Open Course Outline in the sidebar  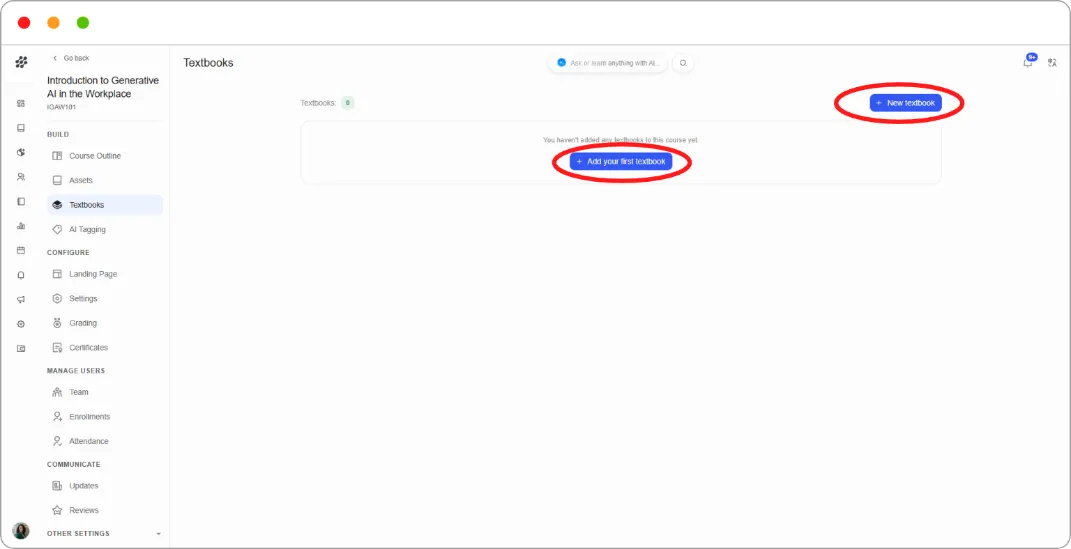coord(105,156)
